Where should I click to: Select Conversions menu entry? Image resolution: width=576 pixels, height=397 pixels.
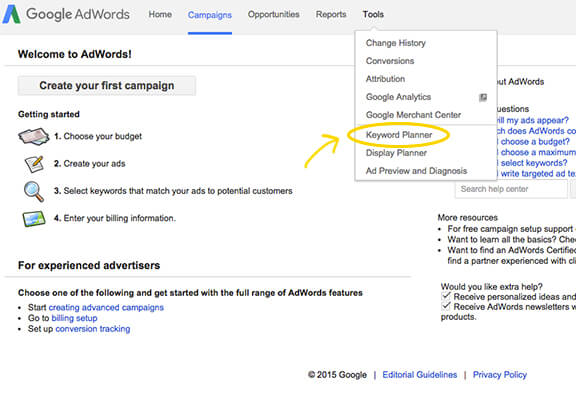[x=390, y=61]
